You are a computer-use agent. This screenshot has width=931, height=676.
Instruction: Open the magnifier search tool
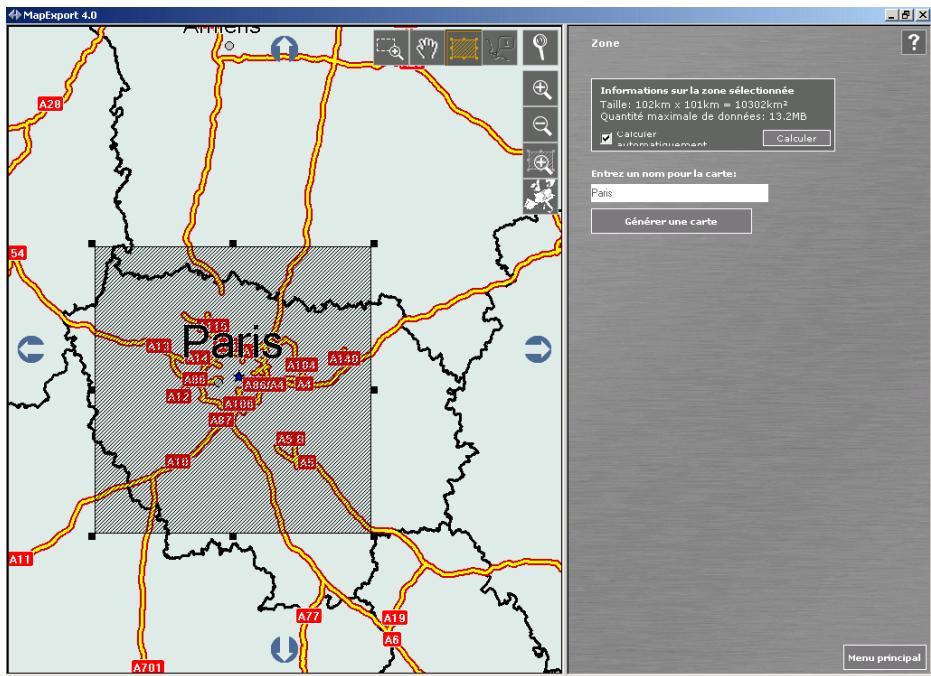pyautogui.click(x=540, y=47)
